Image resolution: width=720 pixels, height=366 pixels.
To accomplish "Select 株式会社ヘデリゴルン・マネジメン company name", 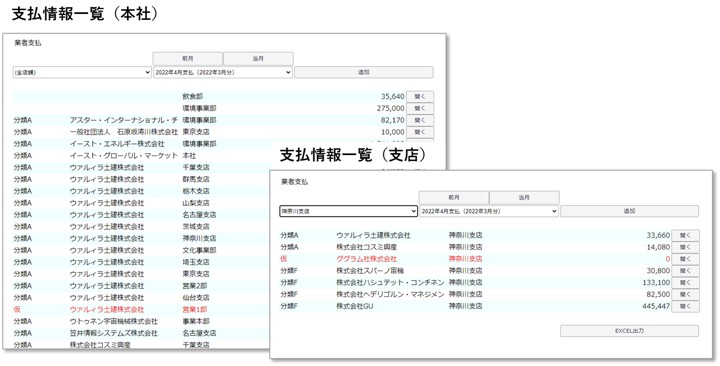I will coord(390,295).
